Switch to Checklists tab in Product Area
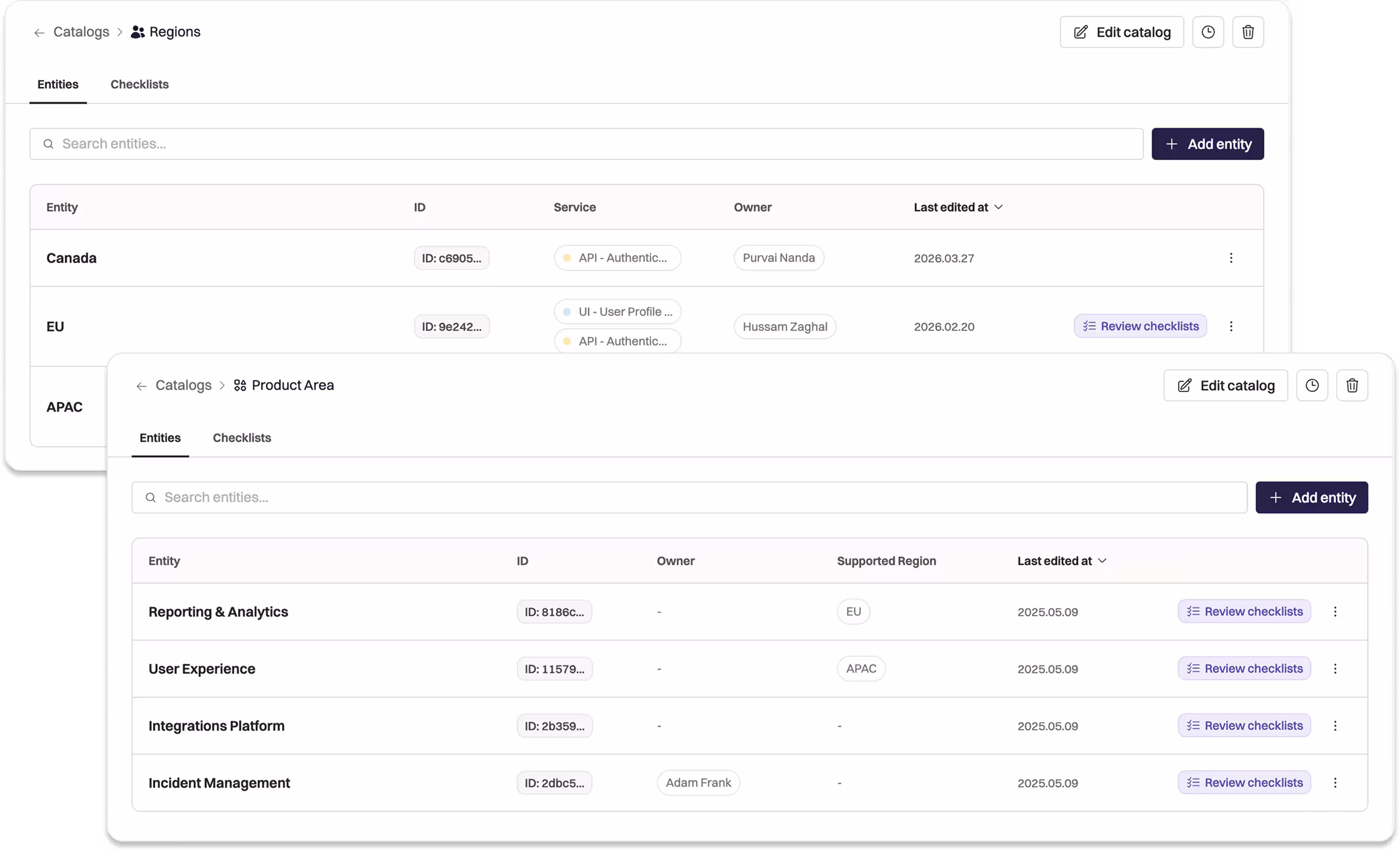Image resolution: width=1400 pixels, height=851 pixels. 242,438
